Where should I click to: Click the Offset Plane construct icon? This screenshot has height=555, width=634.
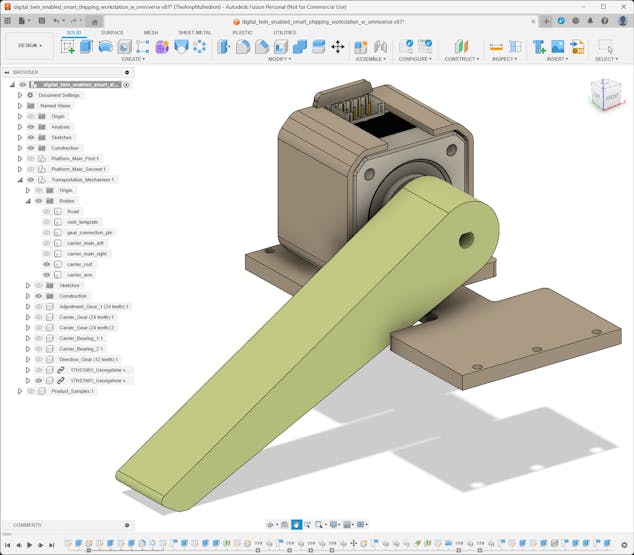461,46
